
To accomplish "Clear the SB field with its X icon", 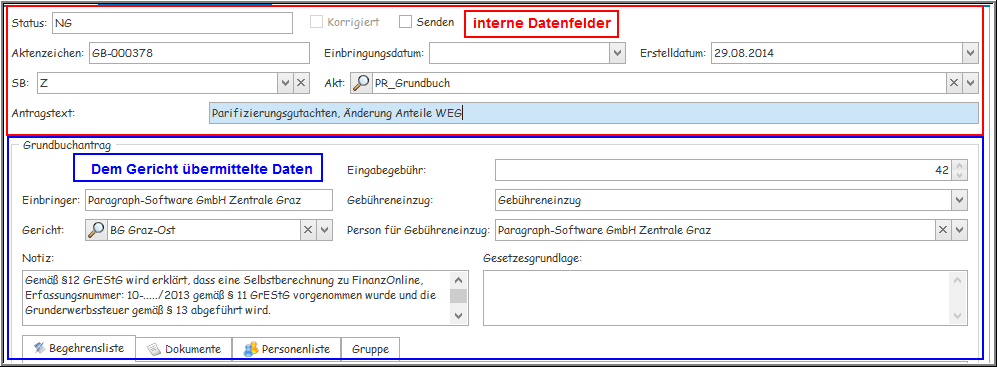I will click(301, 83).
